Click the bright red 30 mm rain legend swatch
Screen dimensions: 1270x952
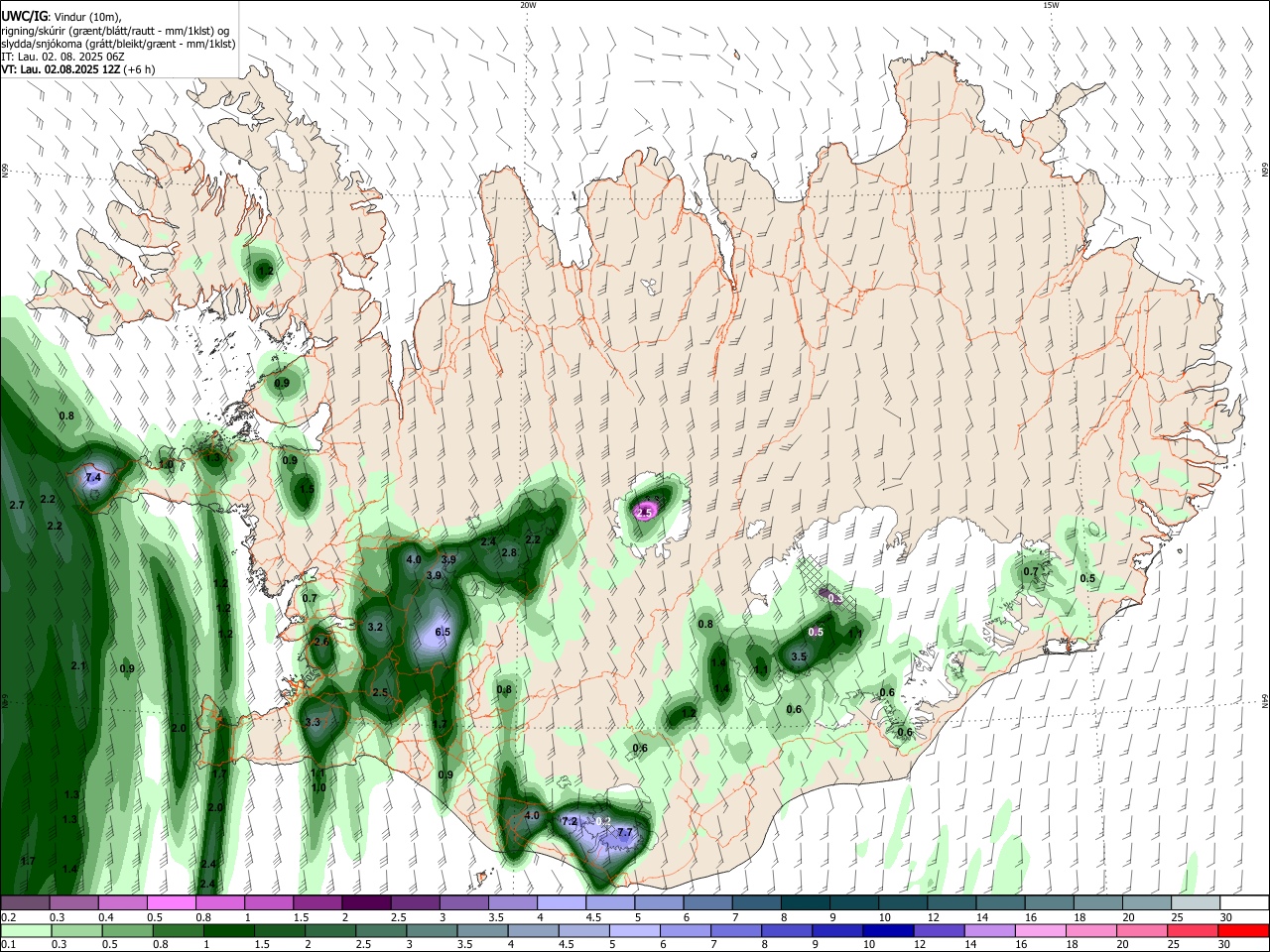click(x=1245, y=931)
